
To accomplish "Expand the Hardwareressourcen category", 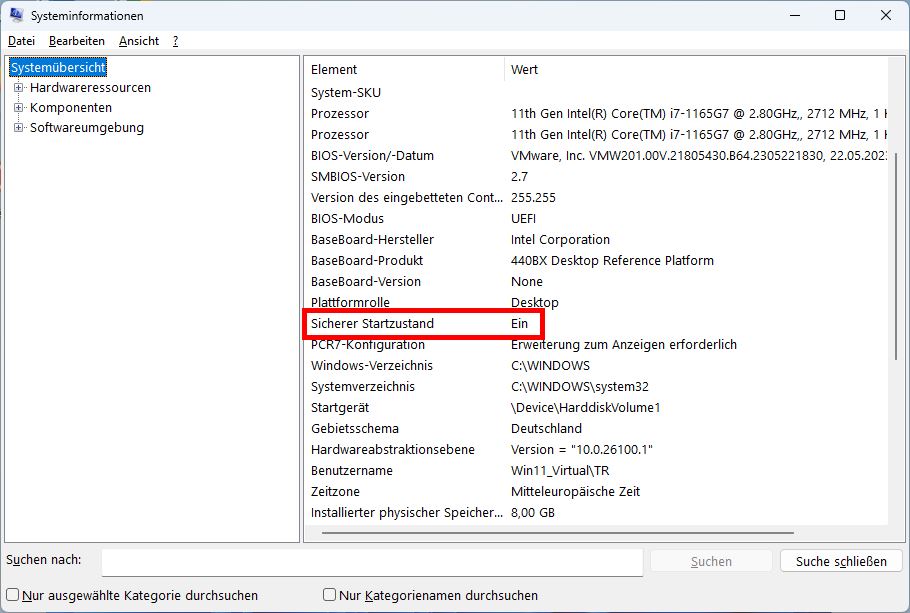I will click(19, 88).
